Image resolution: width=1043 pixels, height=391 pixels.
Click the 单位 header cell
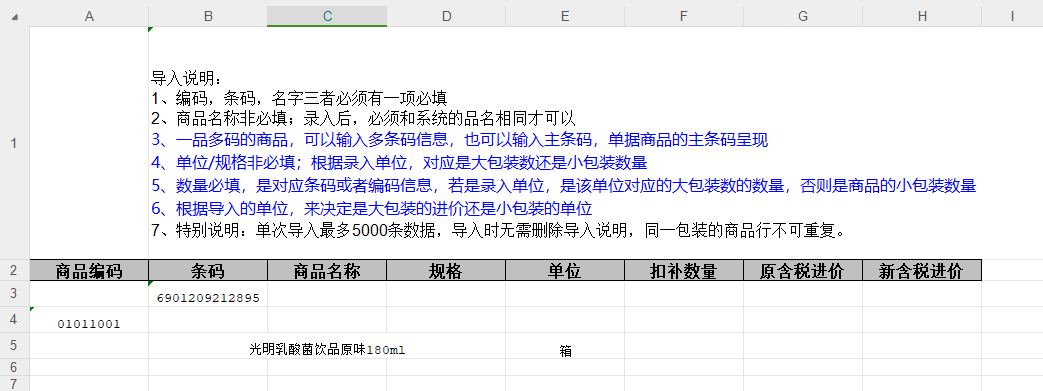coord(565,270)
